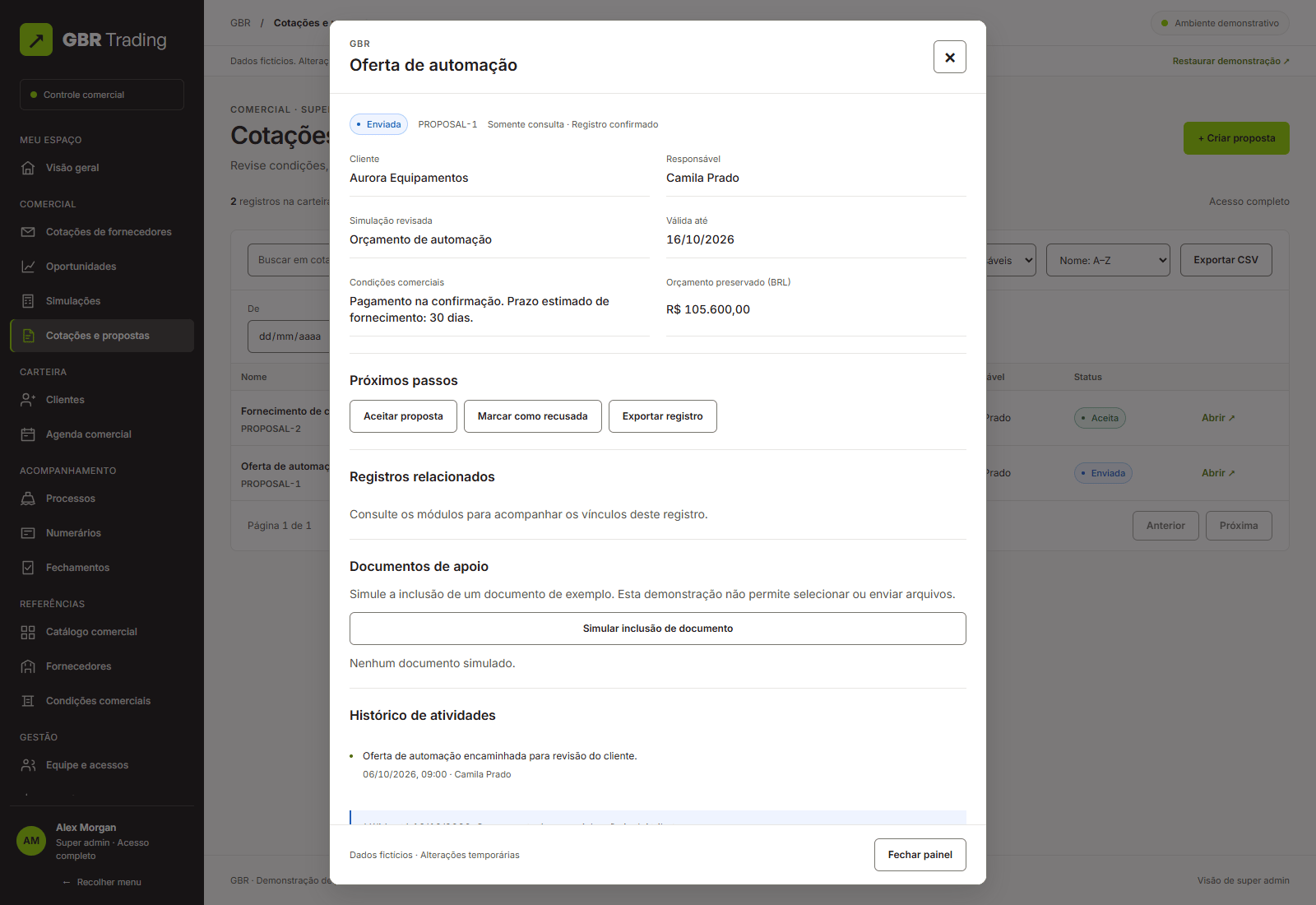Click Restaurar demonstração link
The image size is (1316, 905).
[x=1231, y=61]
